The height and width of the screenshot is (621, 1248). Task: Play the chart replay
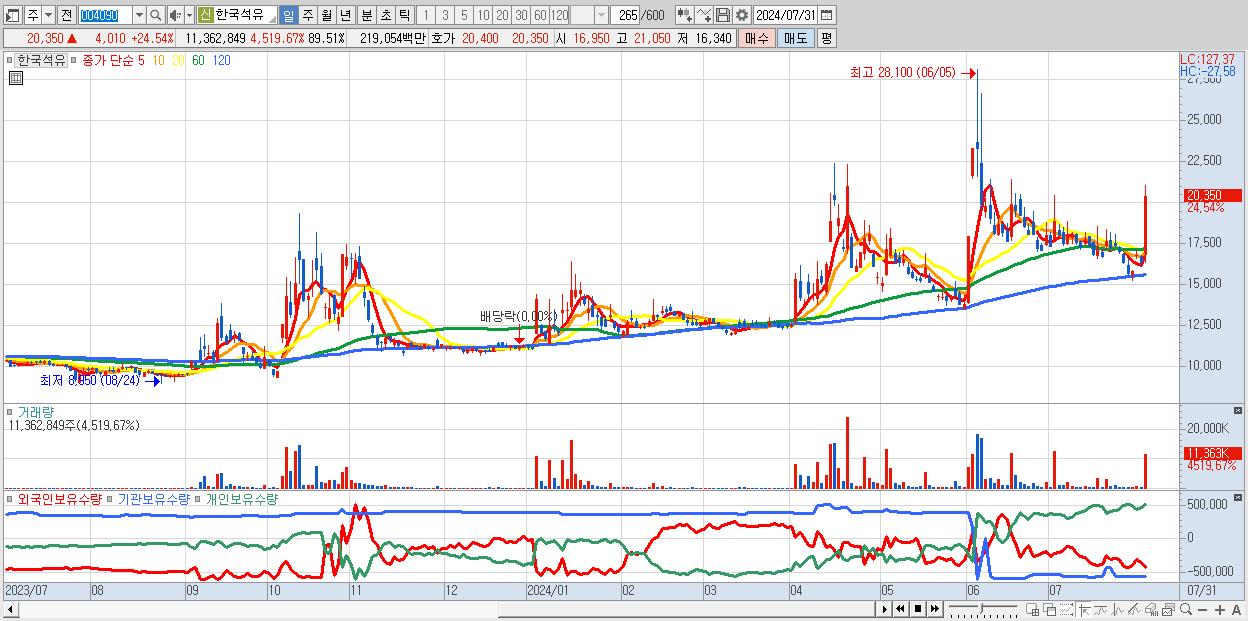click(885, 609)
